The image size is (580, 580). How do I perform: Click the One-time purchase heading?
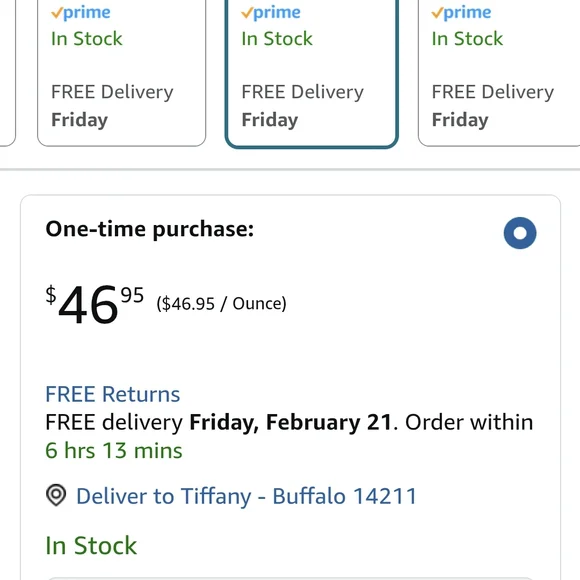click(x=149, y=229)
